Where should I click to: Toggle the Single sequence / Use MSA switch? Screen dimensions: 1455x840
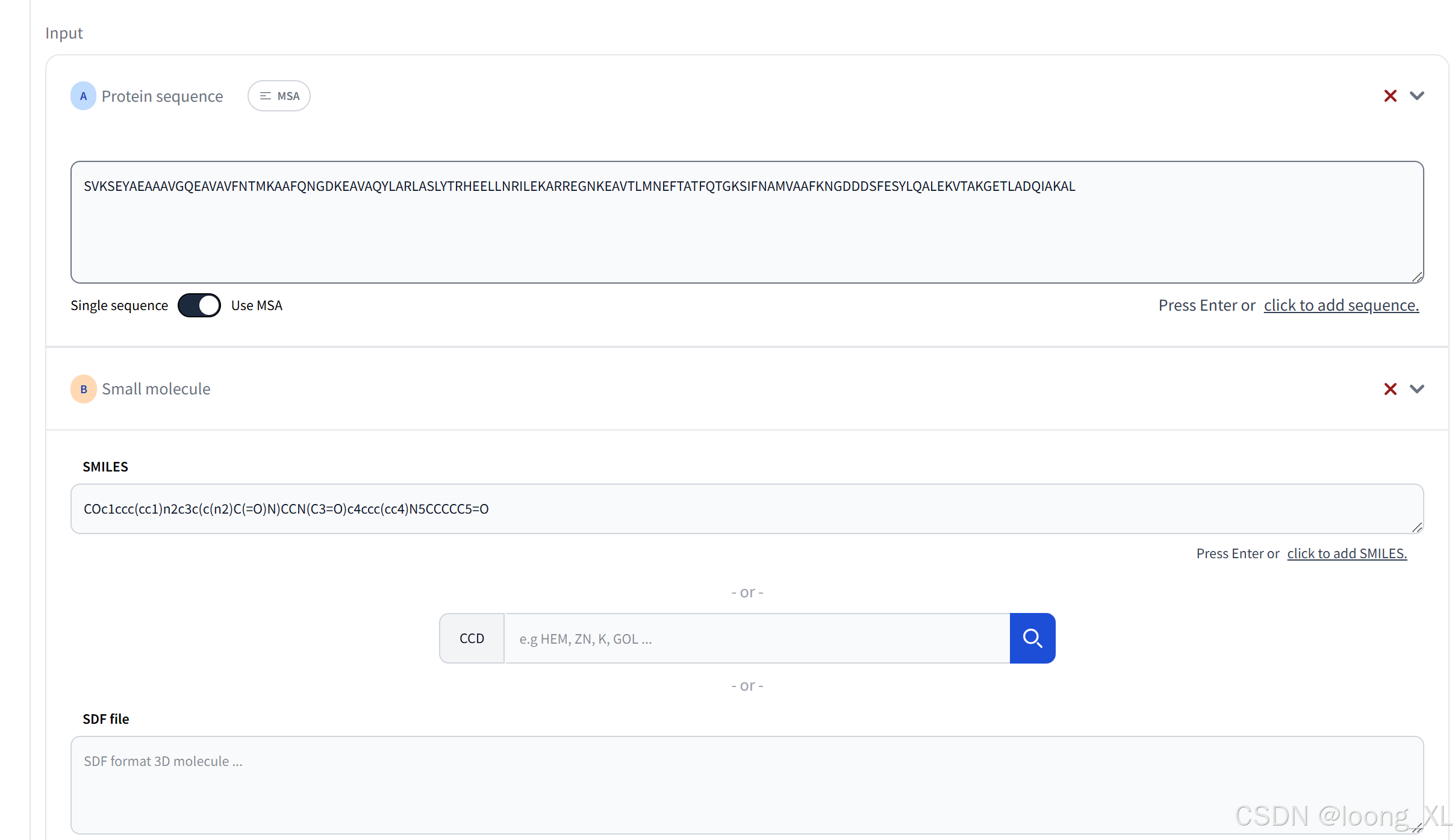[199, 305]
